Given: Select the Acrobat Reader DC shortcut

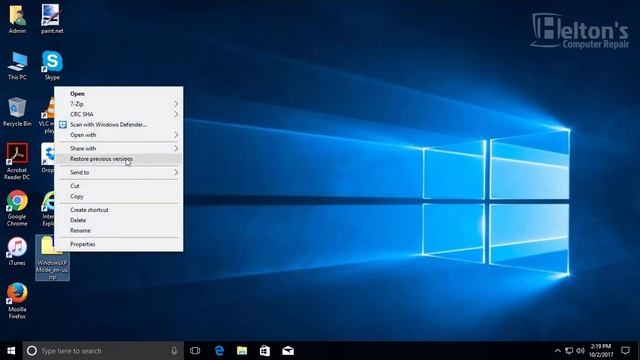Looking at the screenshot, I should click(x=17, y=161).
